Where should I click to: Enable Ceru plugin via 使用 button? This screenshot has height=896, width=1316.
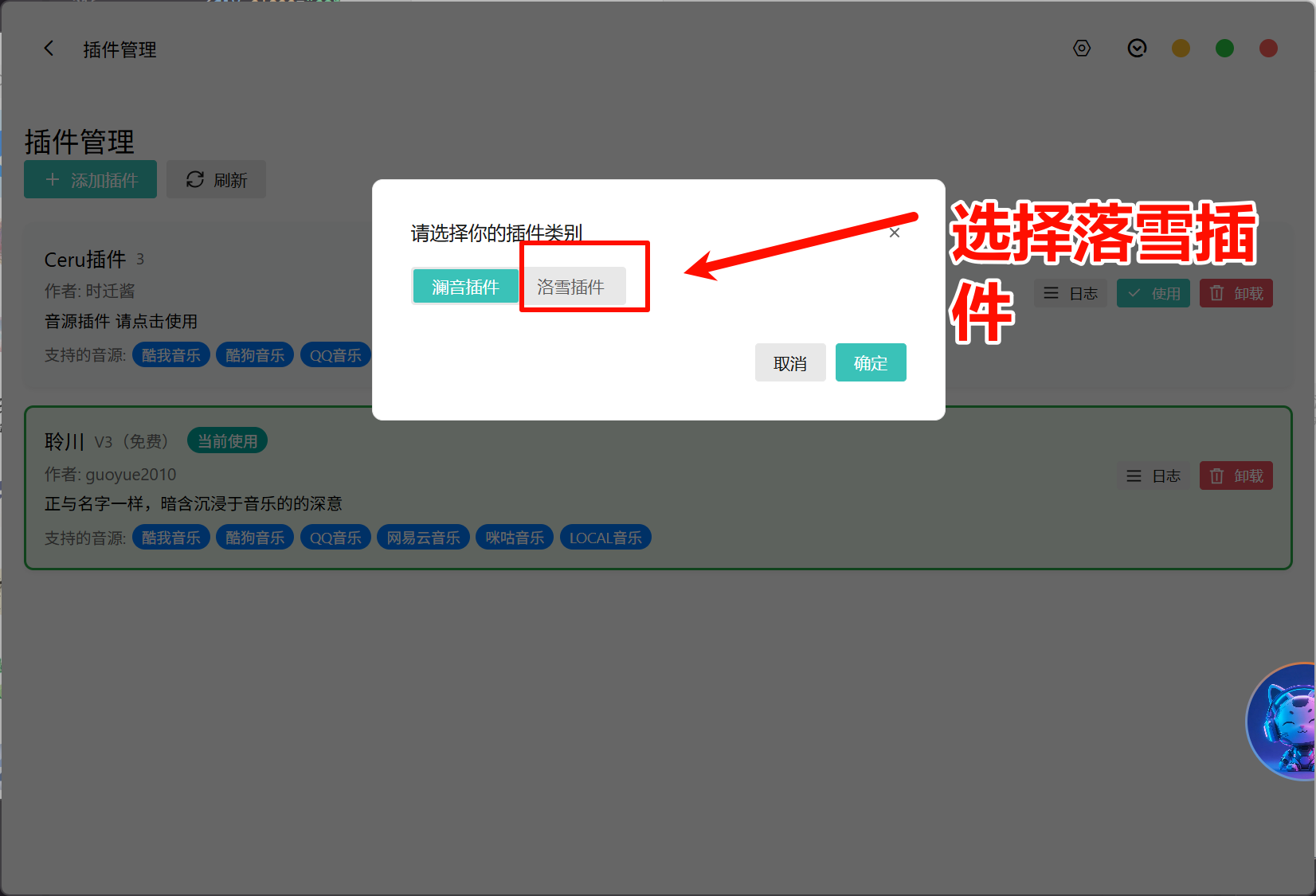[1153, 294]
